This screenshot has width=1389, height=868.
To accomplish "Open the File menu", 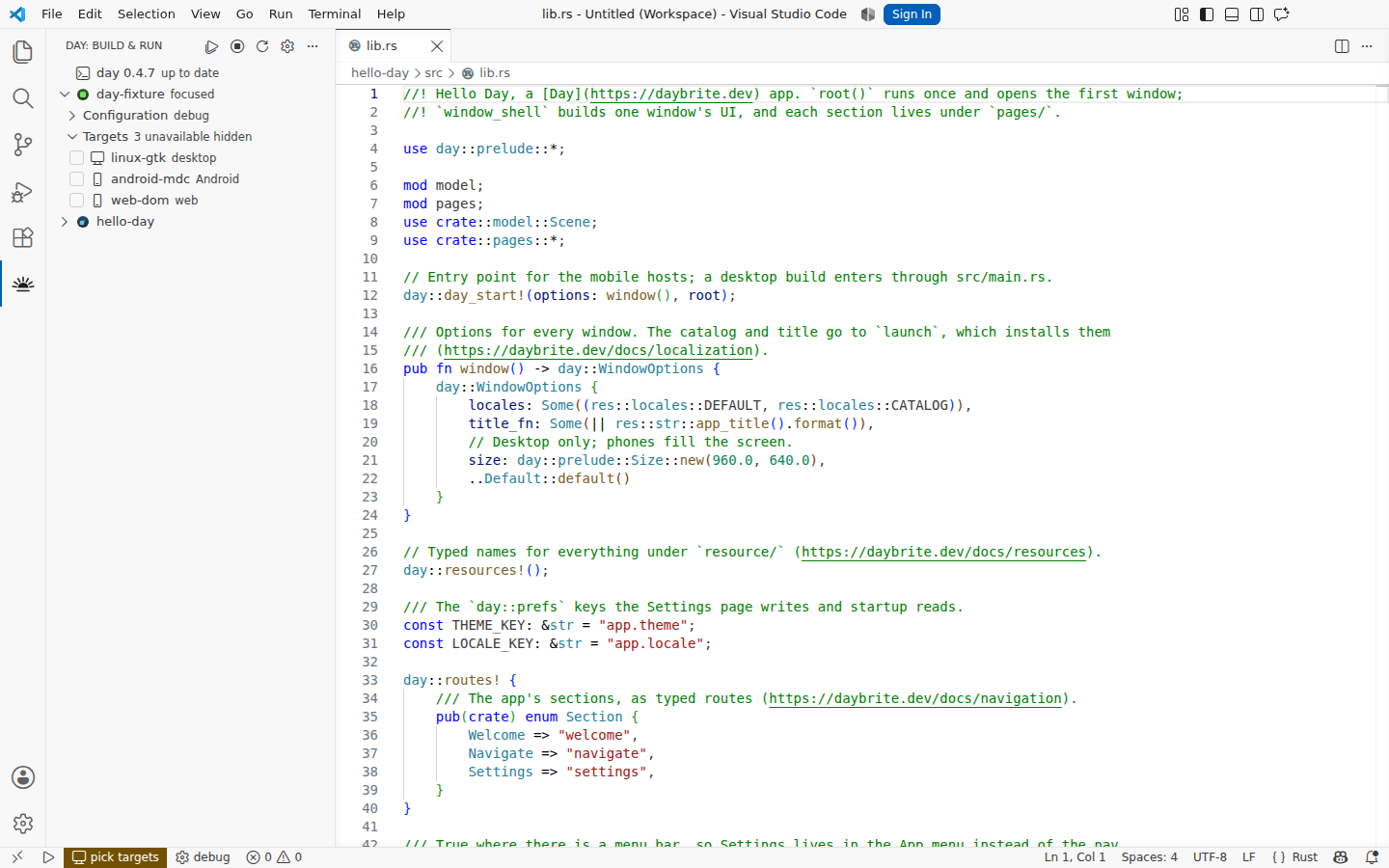I will 52,14.
